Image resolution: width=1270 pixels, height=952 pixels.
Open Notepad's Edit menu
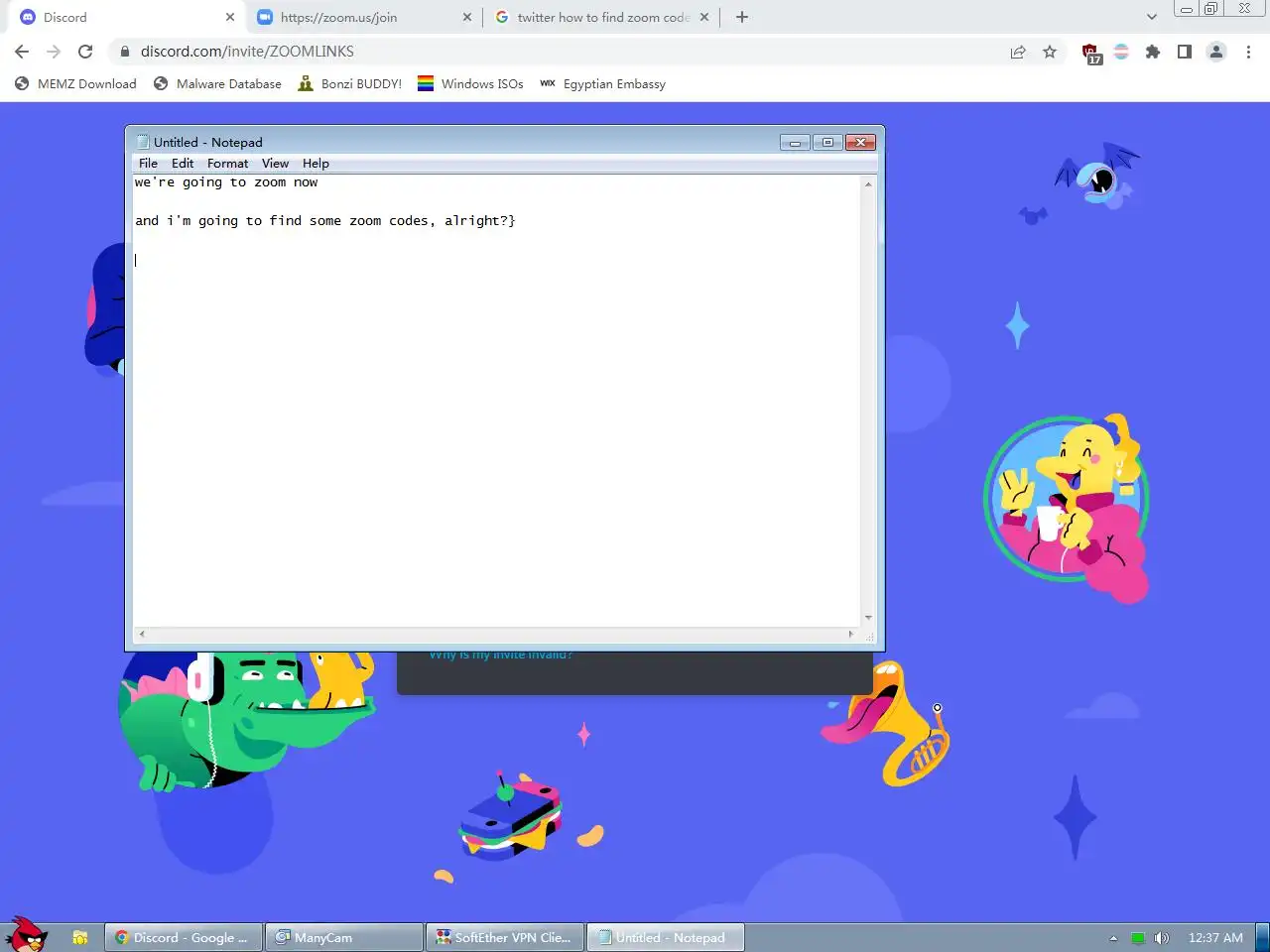(183, 164)
